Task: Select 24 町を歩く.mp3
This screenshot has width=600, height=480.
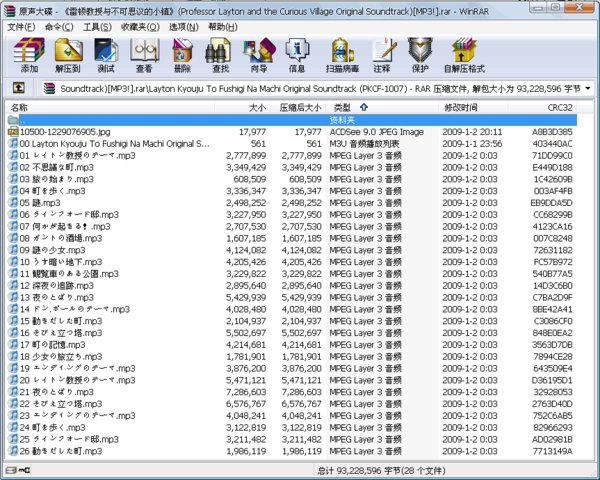Action: pyautogui.click(x=52, y=428)
